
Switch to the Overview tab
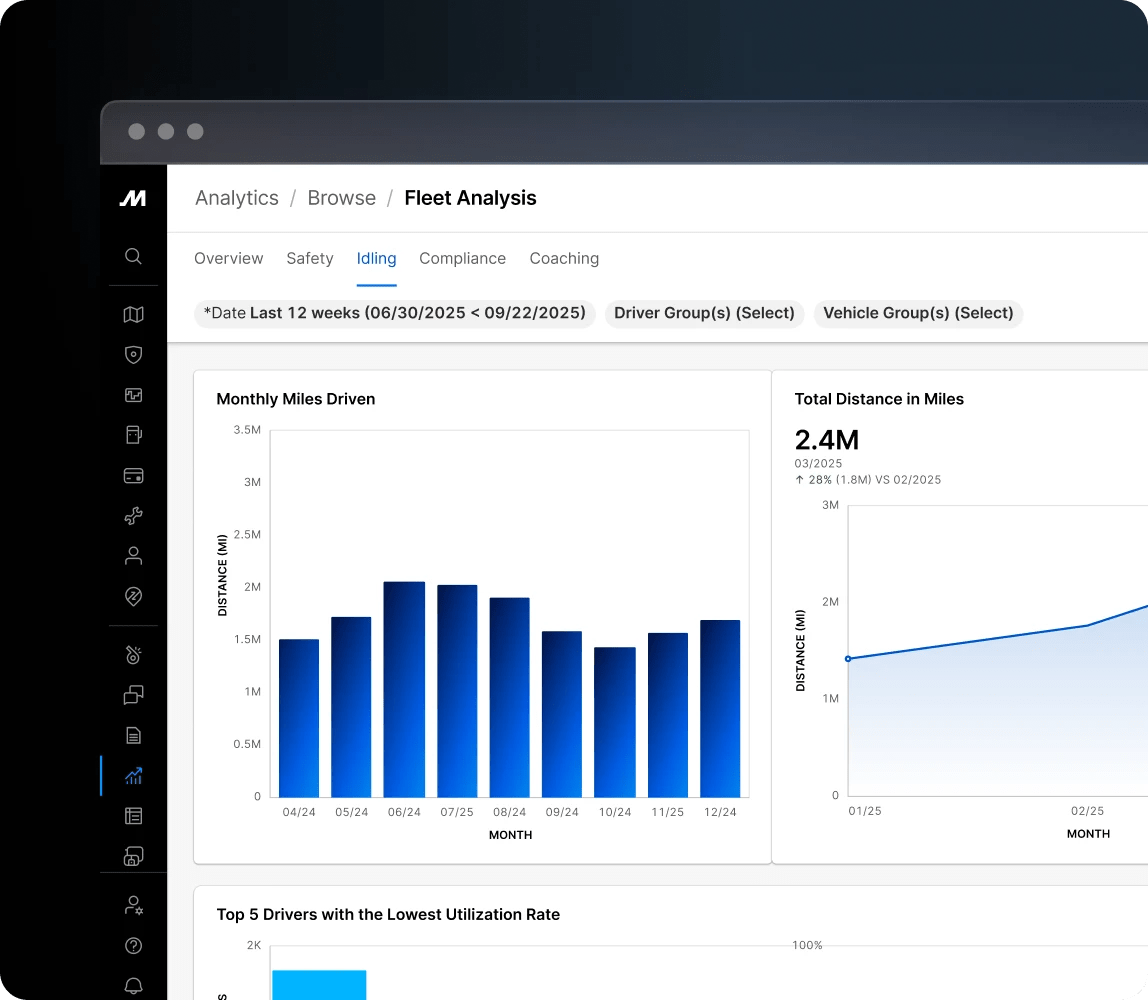coord(228,258)
